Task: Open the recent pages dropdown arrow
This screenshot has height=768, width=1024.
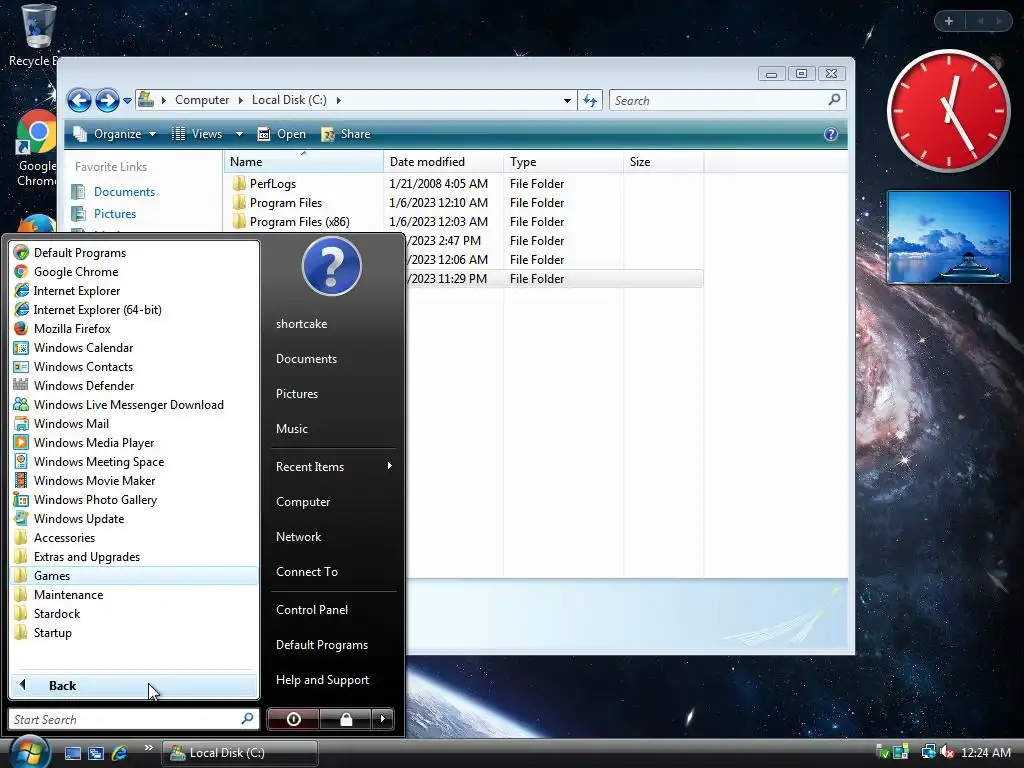Action: (x=127, y=101)
